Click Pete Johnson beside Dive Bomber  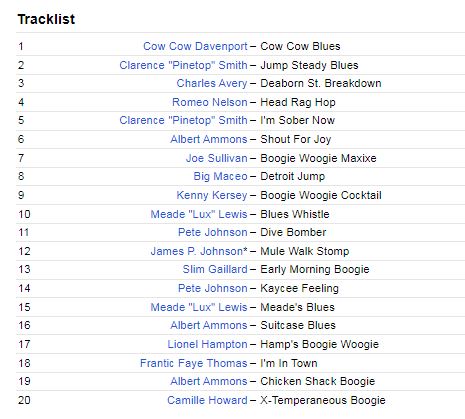pos(213,232)
